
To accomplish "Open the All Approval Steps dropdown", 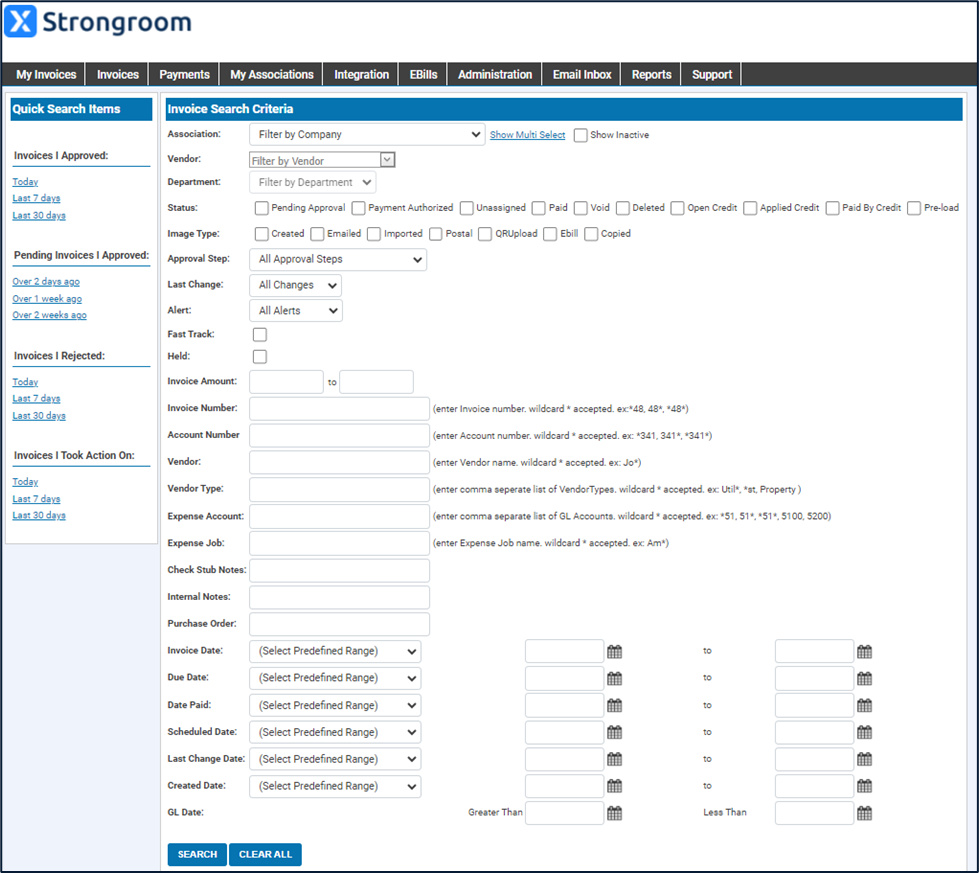I will (338, 259).
